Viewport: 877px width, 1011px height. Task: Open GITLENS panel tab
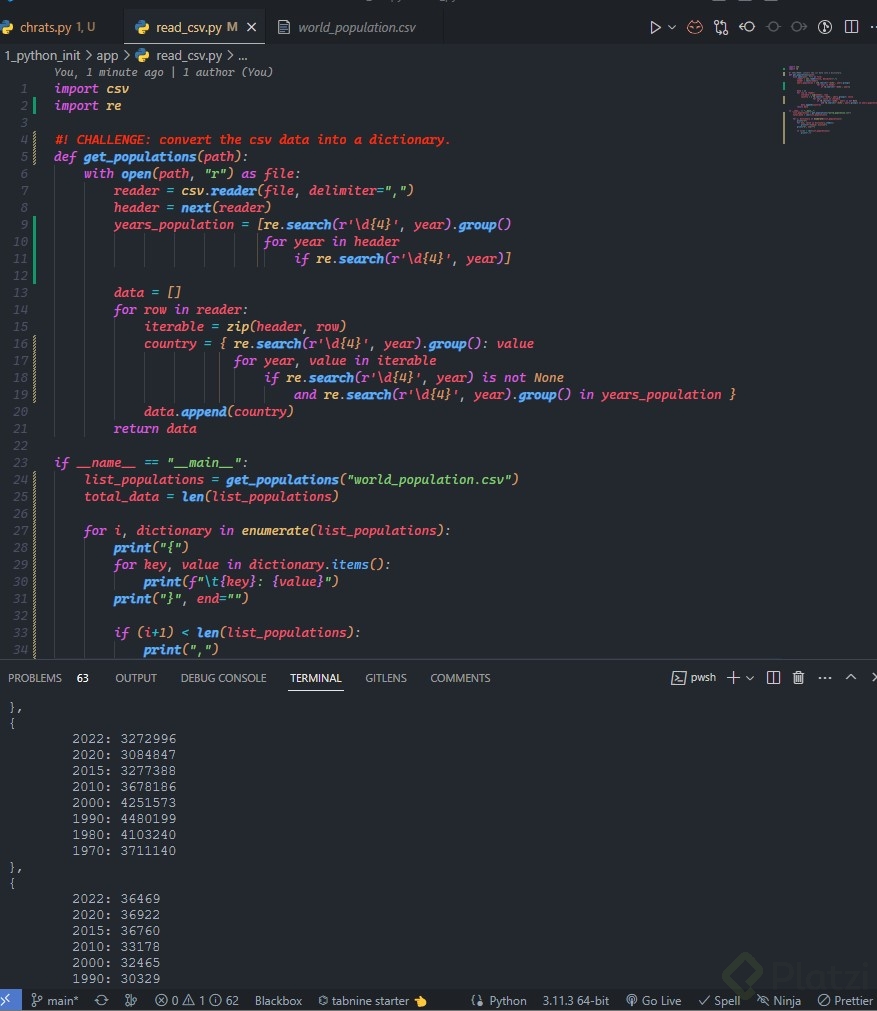(x=386, y=678)
